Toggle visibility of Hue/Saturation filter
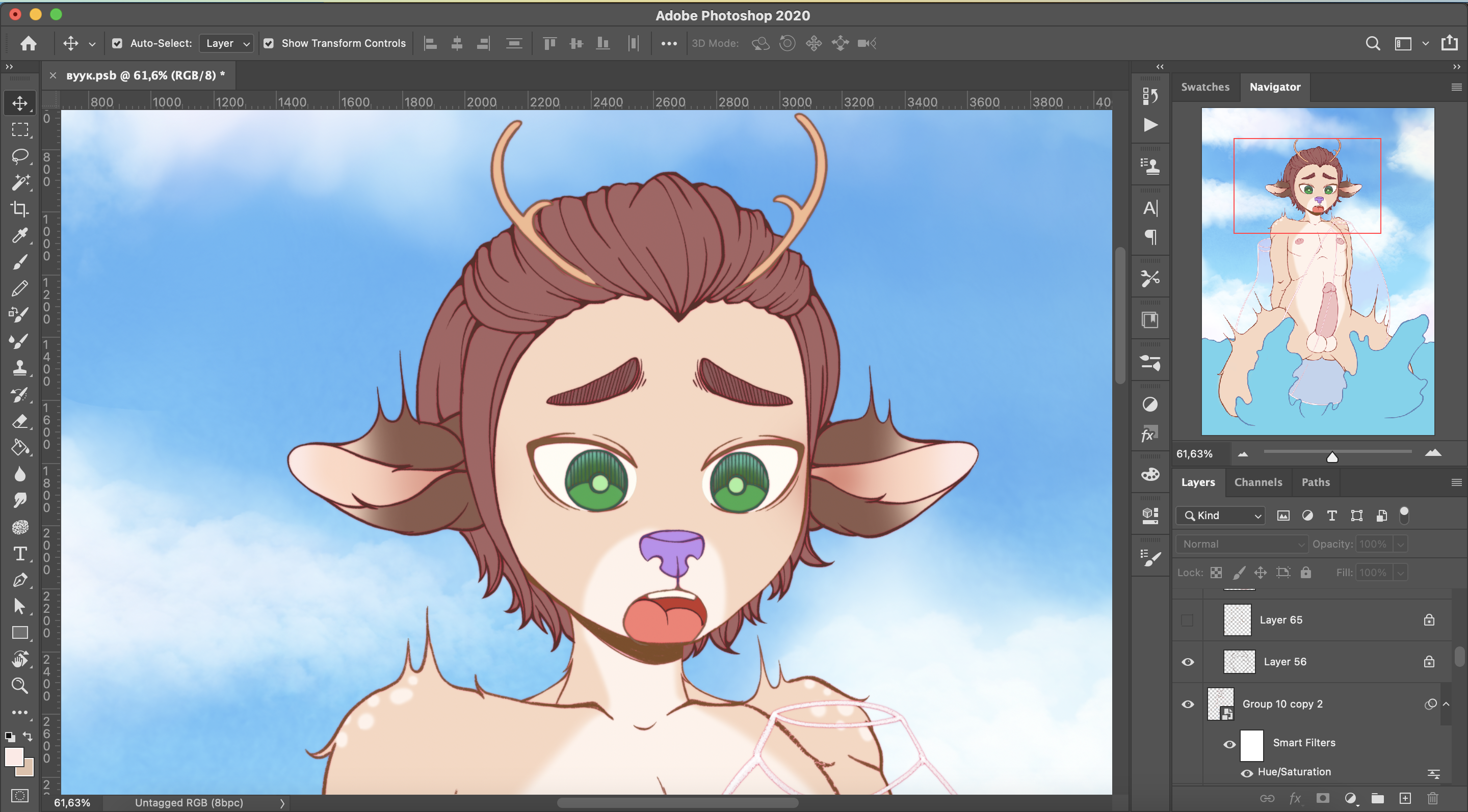1468x812 pixels. click(1247, 772)
